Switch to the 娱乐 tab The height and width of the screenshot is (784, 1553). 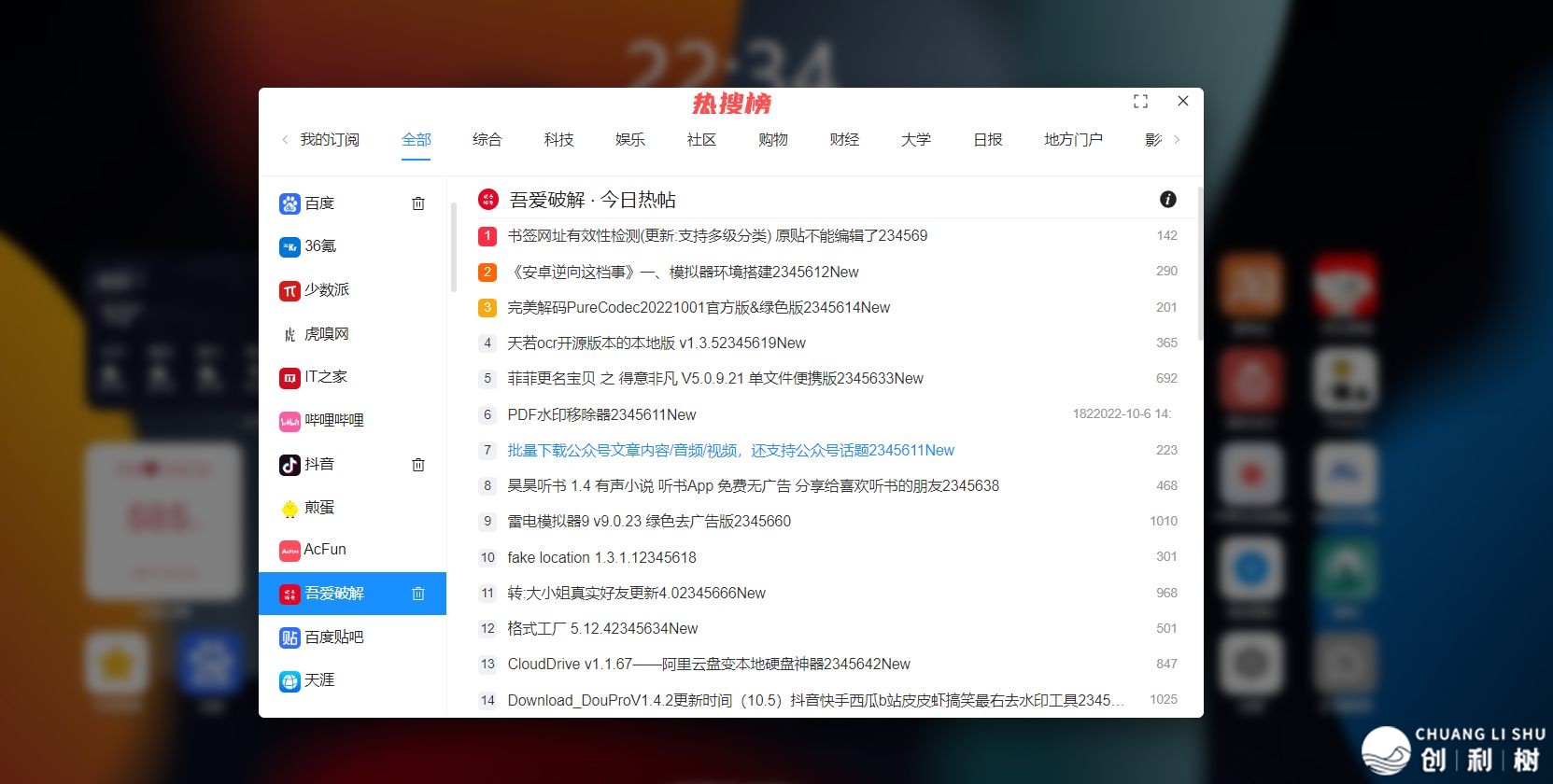coord(630,140)
